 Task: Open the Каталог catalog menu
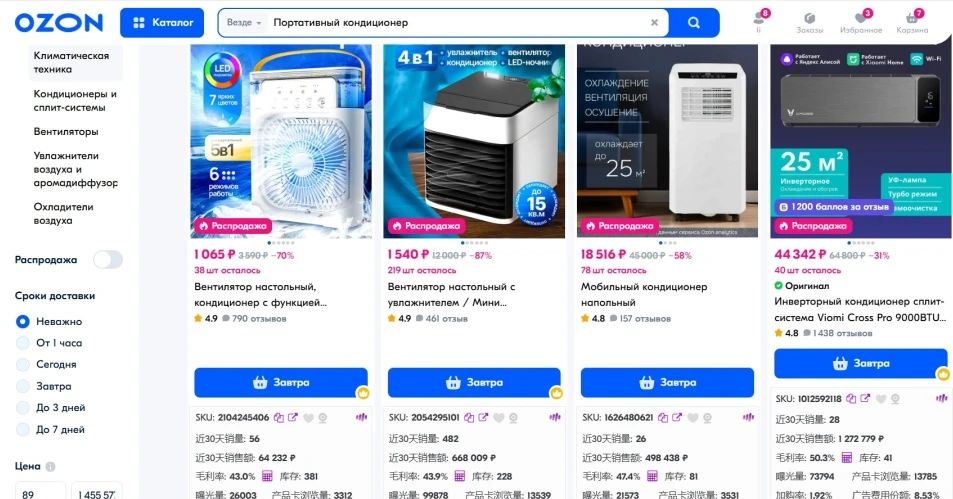(163, 22)
